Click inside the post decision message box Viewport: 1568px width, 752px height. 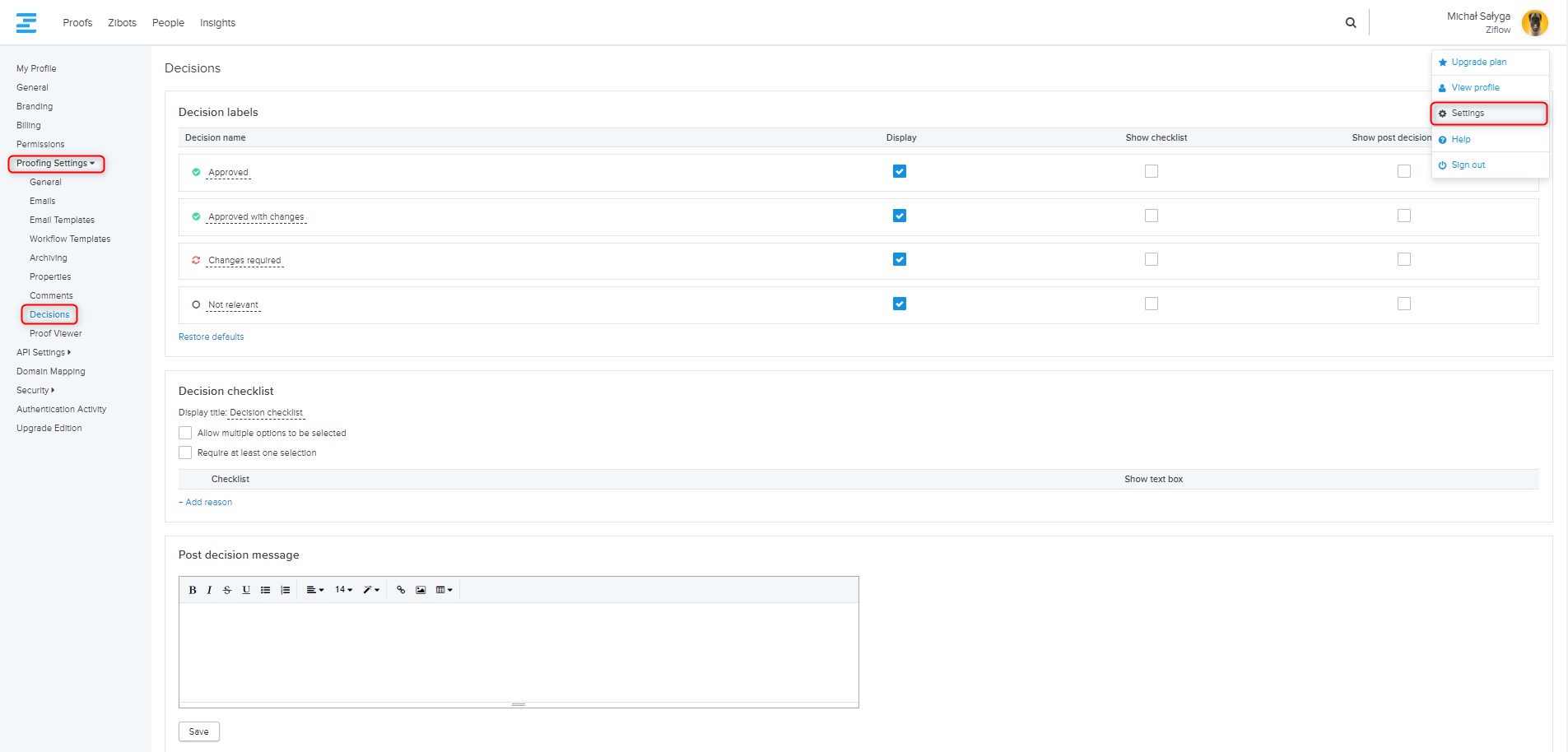(519, 652)
